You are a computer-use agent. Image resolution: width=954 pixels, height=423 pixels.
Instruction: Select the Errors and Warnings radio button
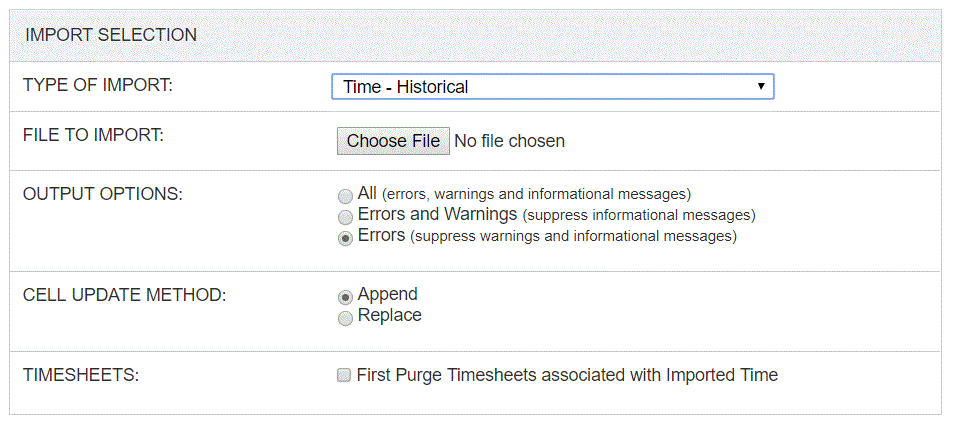click(x=345, y=217)
